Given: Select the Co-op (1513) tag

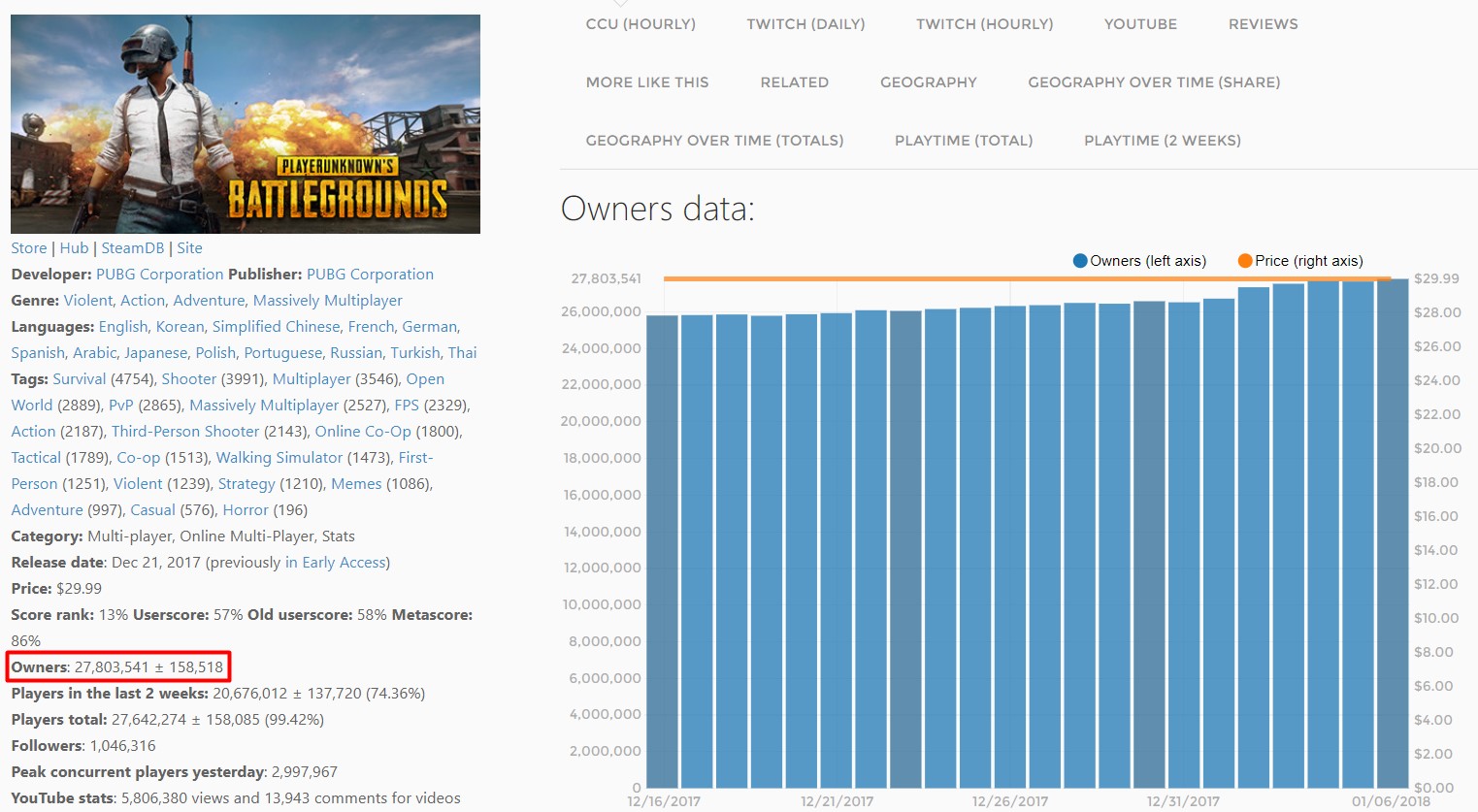Looking at the screenshot, I should pos(139,458).
